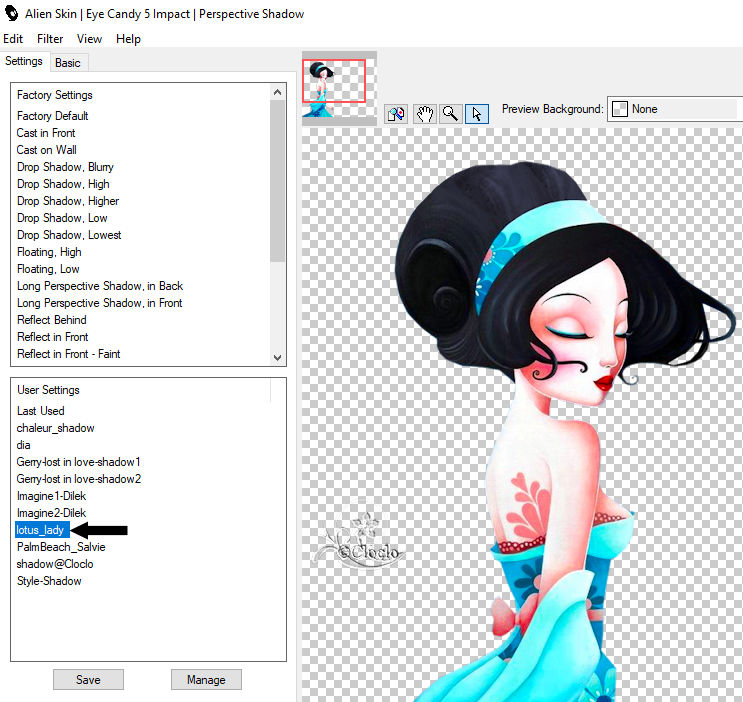Select the lotus_lady user setting
Image resolution: width=743 pixels, height=702 pixels.
(42, 530)
